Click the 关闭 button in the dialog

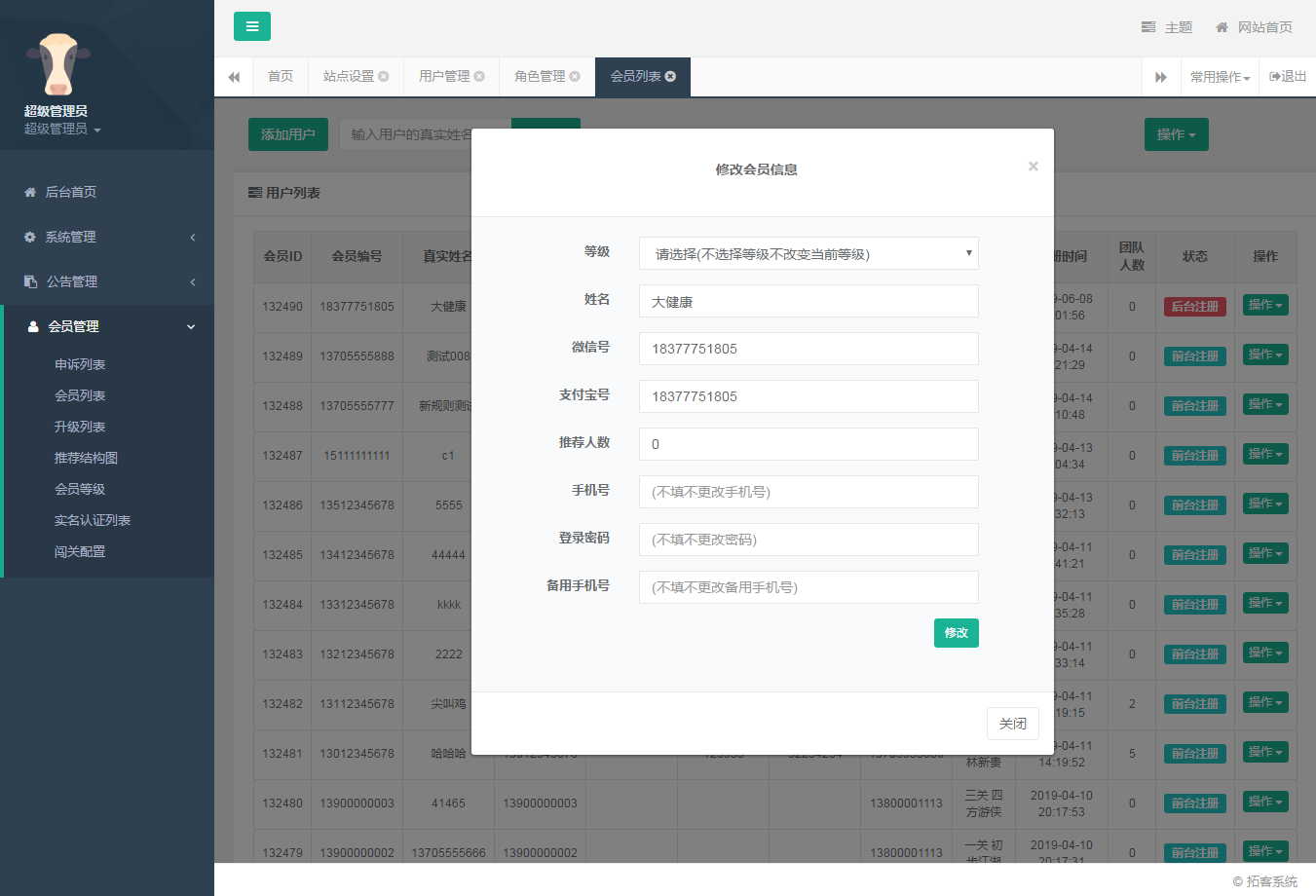click(1012, 723)
